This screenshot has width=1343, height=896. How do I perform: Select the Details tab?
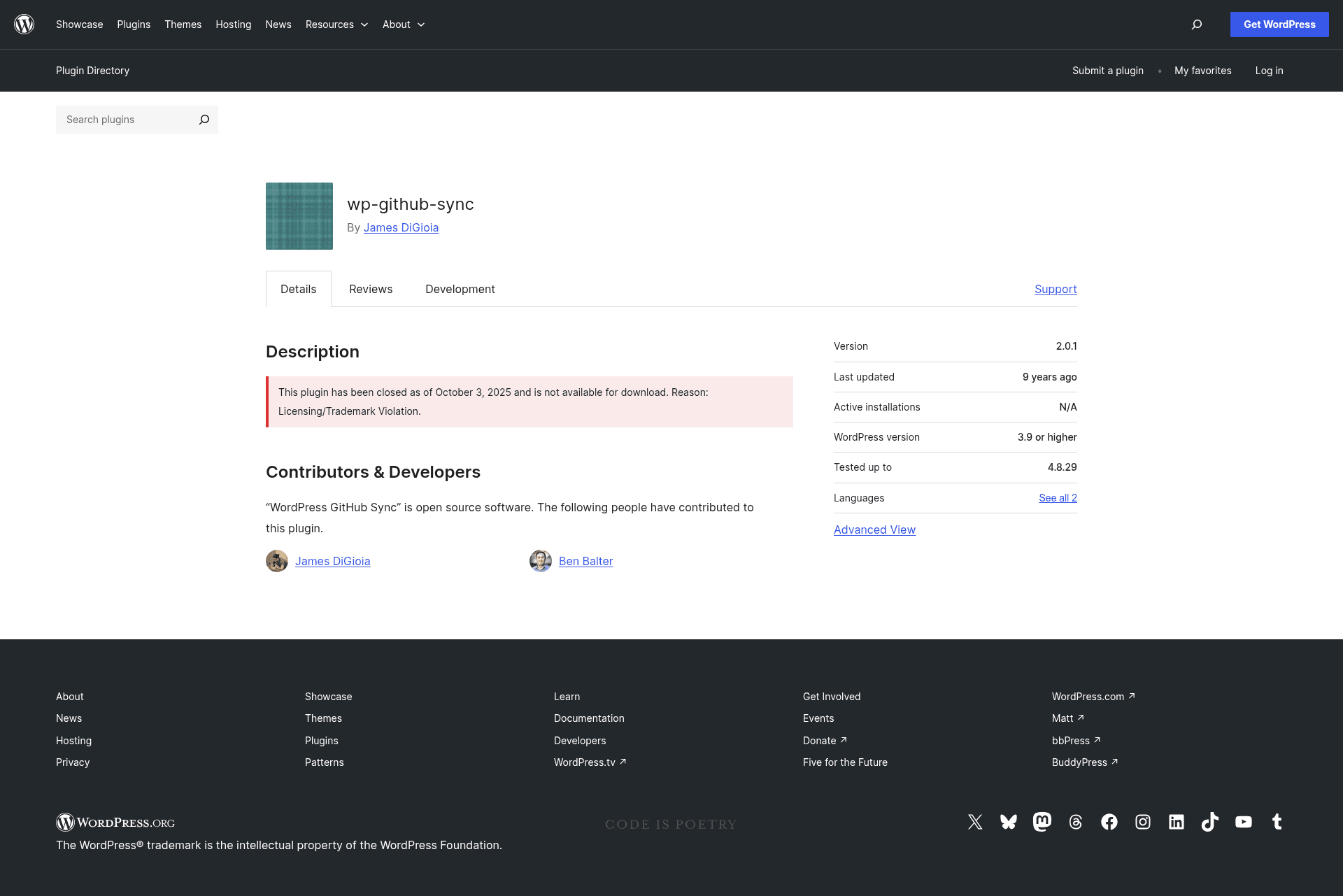pos(299,289)
